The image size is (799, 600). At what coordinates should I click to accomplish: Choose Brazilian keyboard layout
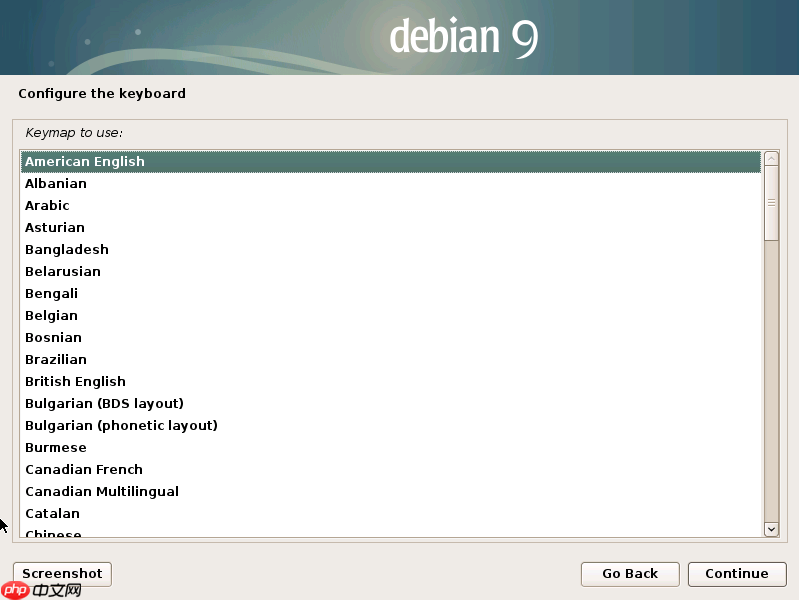(391, 359)
